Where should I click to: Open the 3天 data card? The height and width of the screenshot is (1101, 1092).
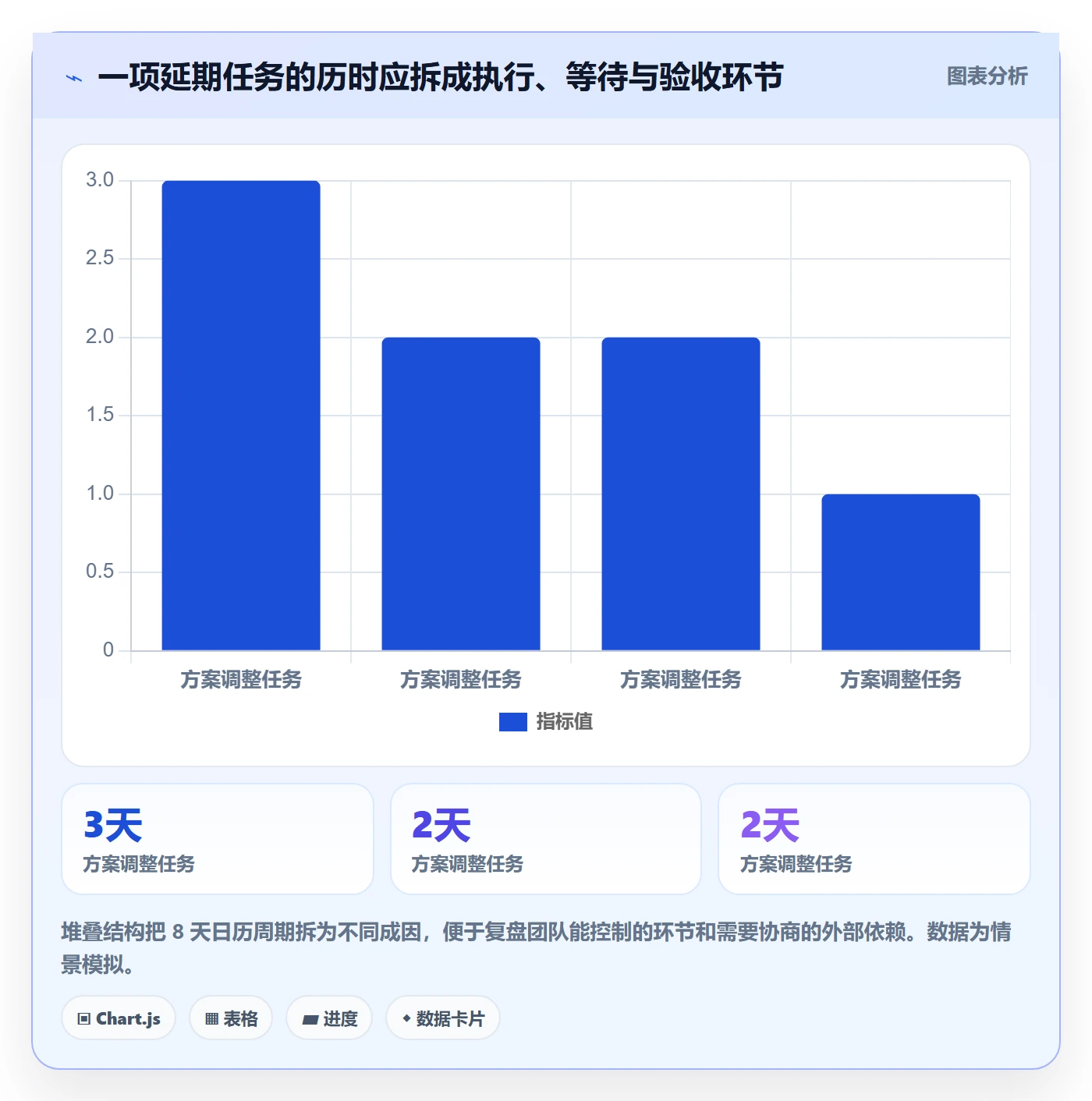(218, 839)
